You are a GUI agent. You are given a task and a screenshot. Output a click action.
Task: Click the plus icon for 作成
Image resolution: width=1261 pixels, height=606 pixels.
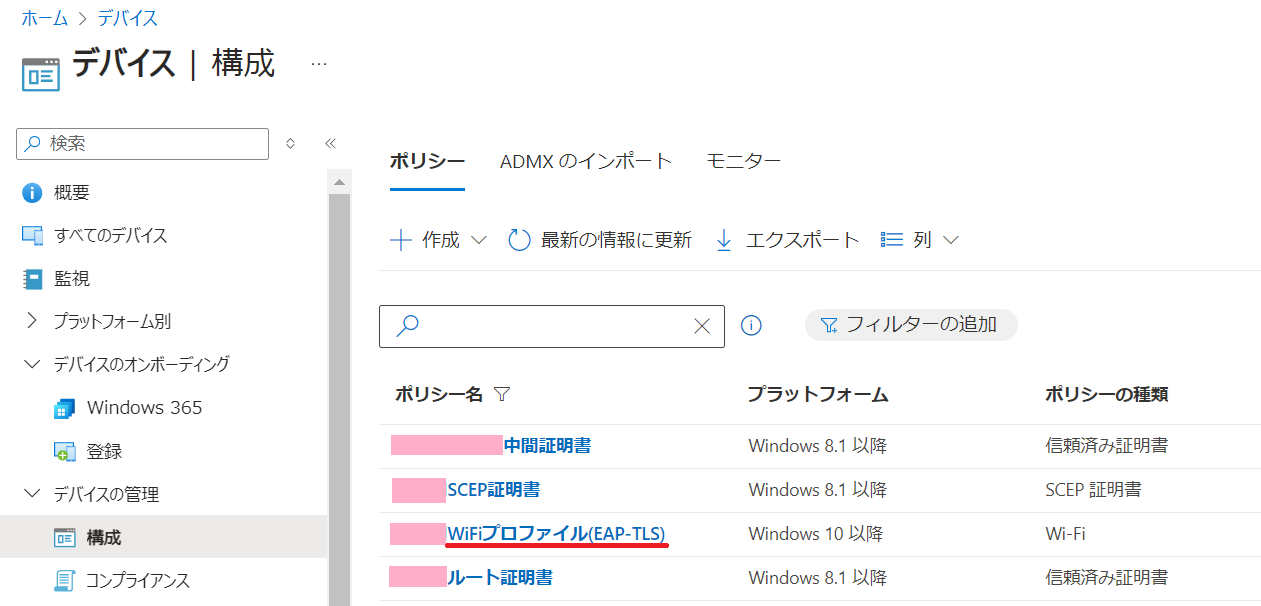pos(400,240)
